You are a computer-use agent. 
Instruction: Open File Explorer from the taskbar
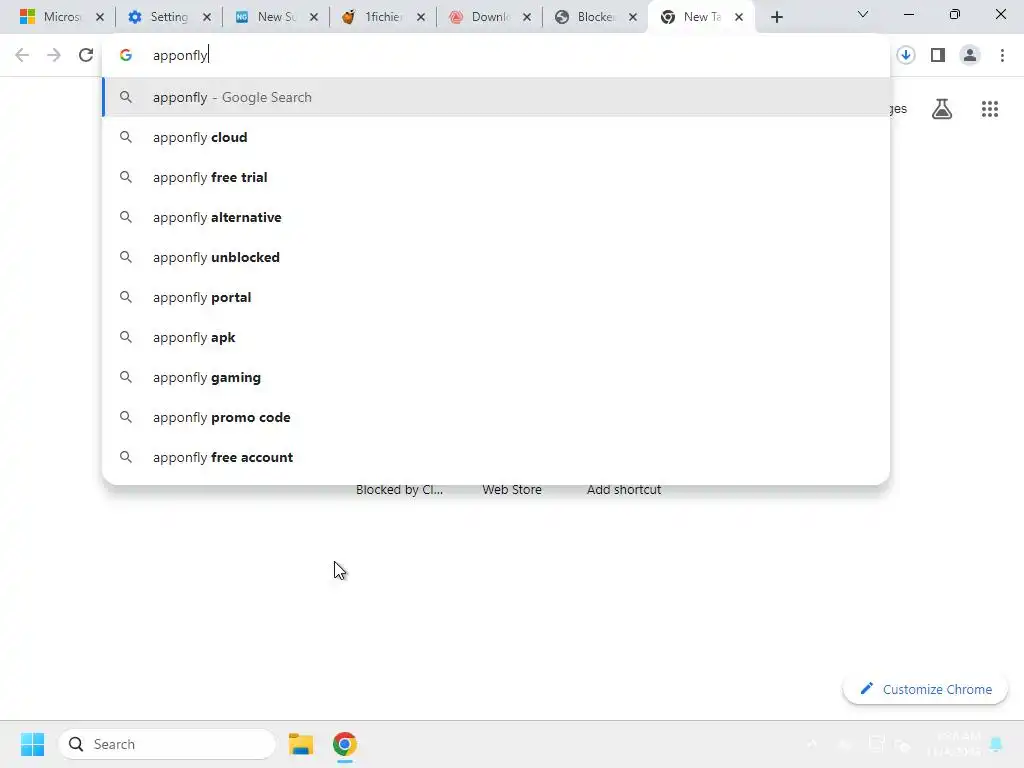pyautogui.click(x=301, y=744)
